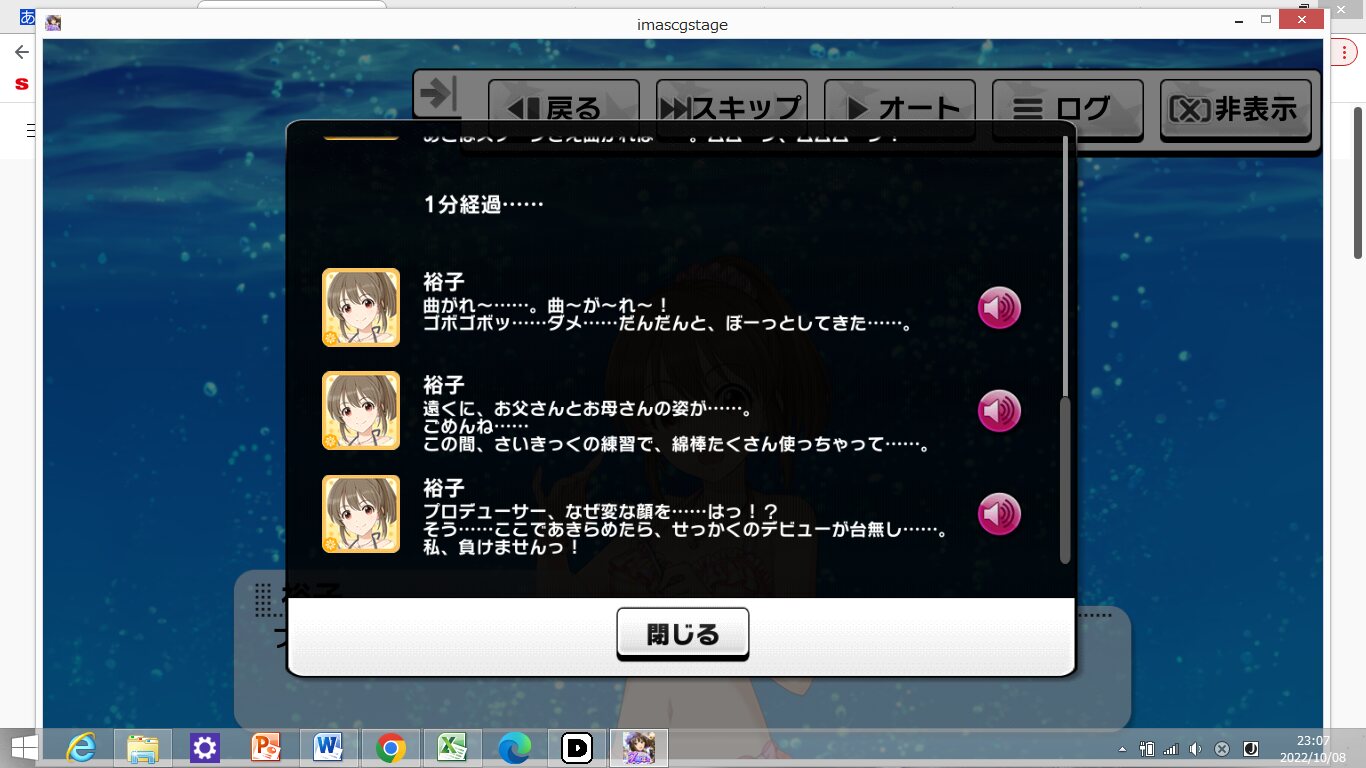The width and height of the screenshot is (1366, 768).
Task: Click the "imascgstage" window title text
Action: pyautogui.click(x=682, y=25)
